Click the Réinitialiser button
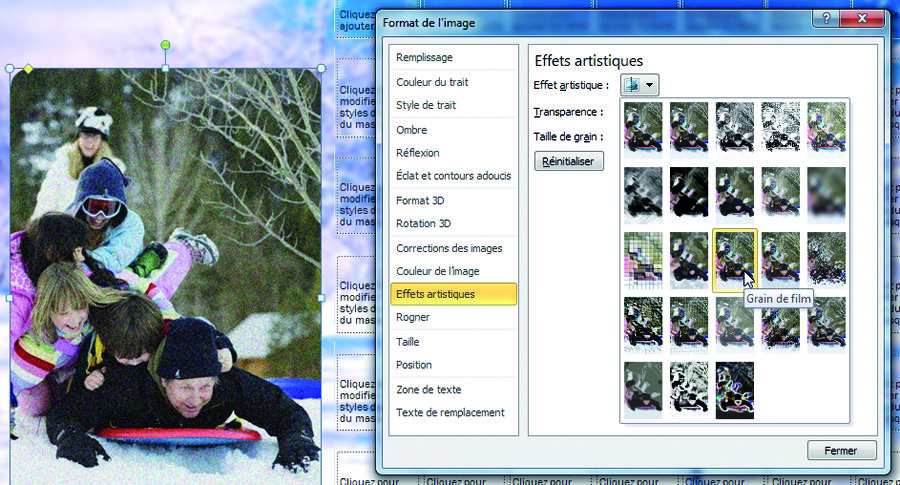Image resolution: width=900 pixels, height=485 pixels. pos(568,161)
